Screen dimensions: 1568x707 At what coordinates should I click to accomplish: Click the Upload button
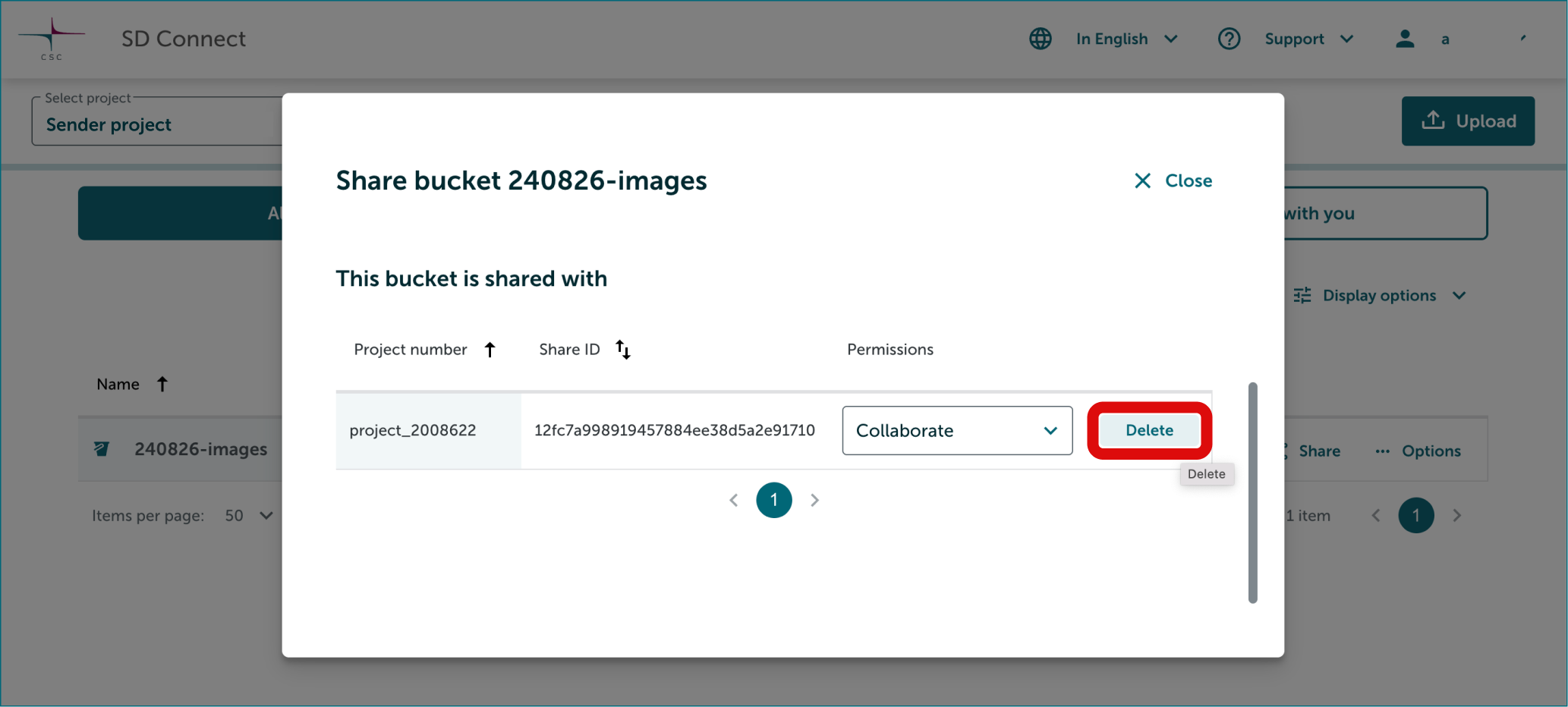(1468, 121)
